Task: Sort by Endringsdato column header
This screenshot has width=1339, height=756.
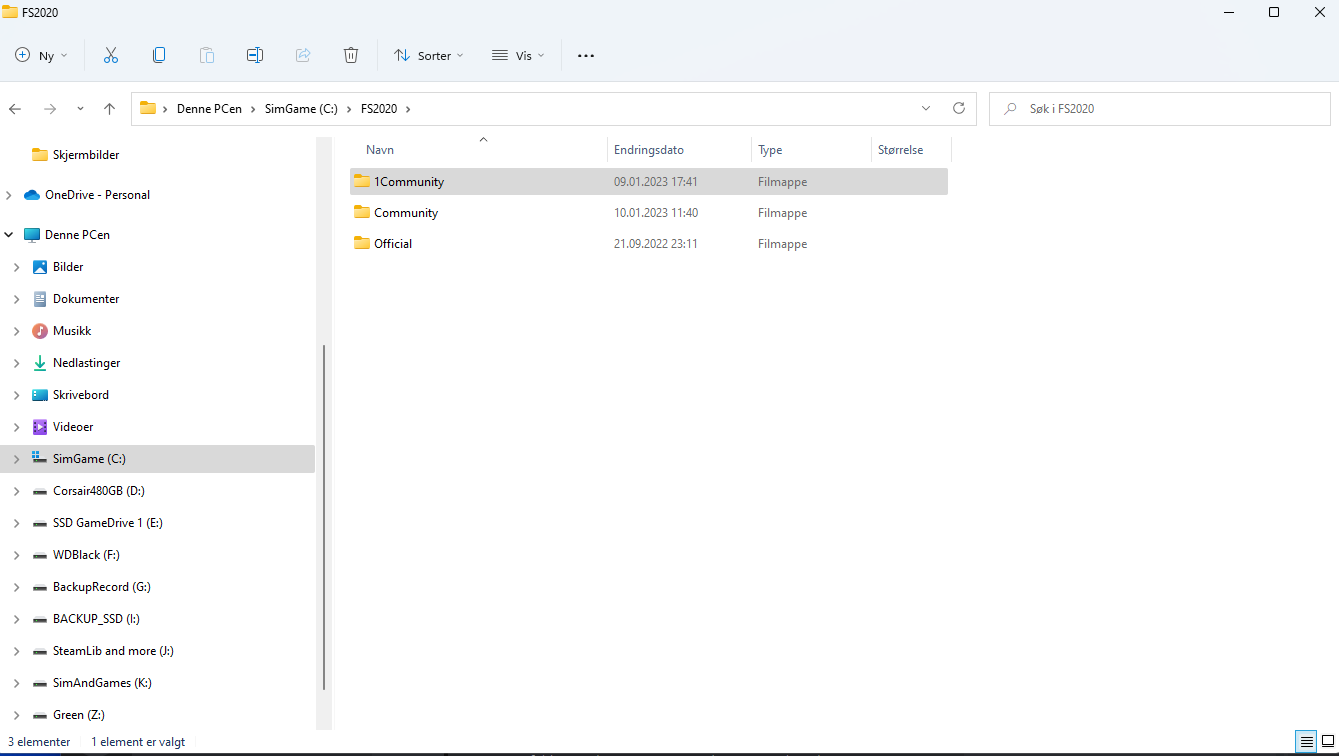Action: 649,150
